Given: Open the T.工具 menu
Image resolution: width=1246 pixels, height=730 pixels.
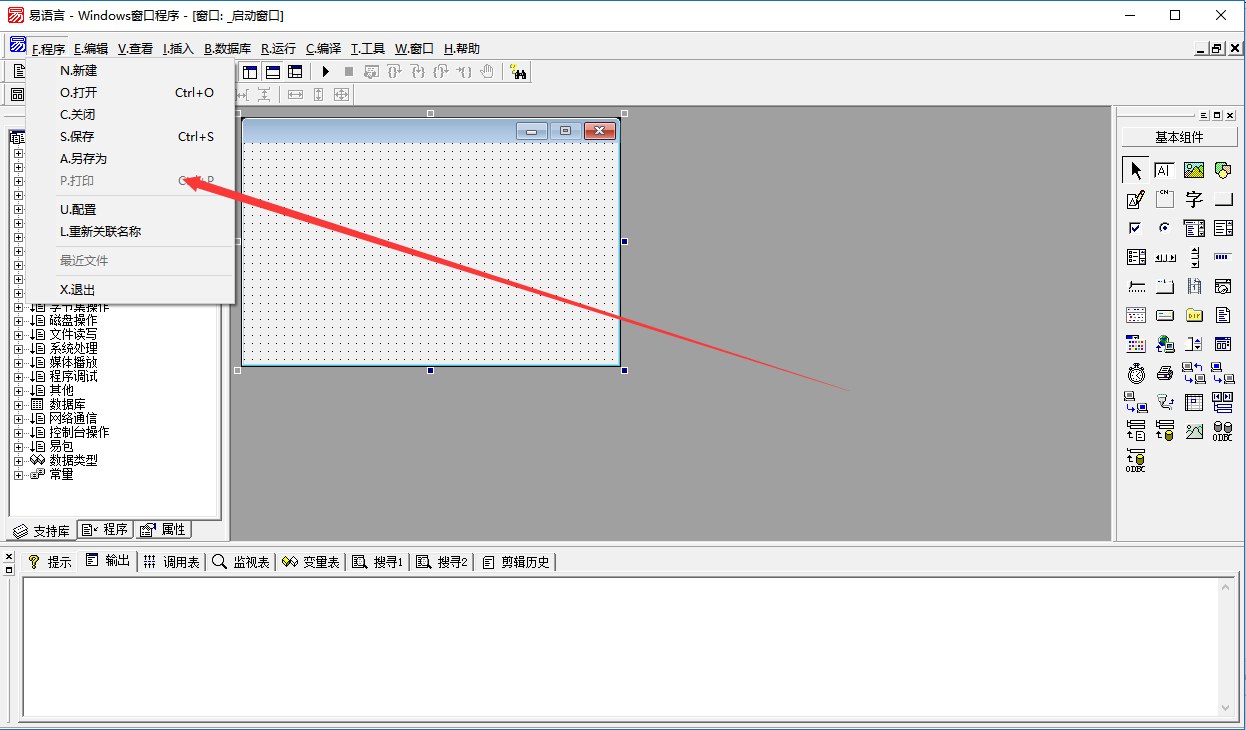Looking at the screenshot, I should click(368, 48).
